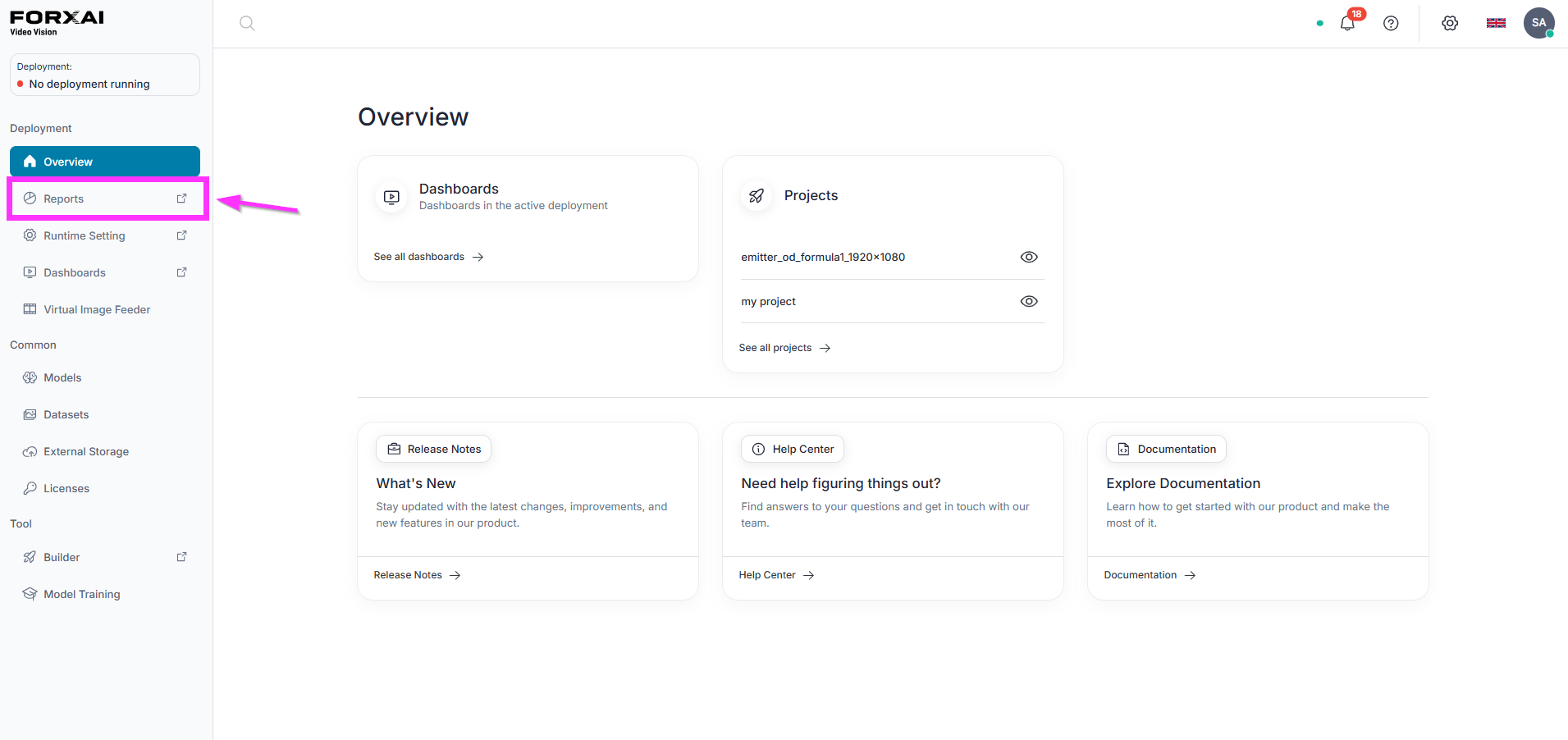Click the Dashboards card title

click(x=459, y=189)
